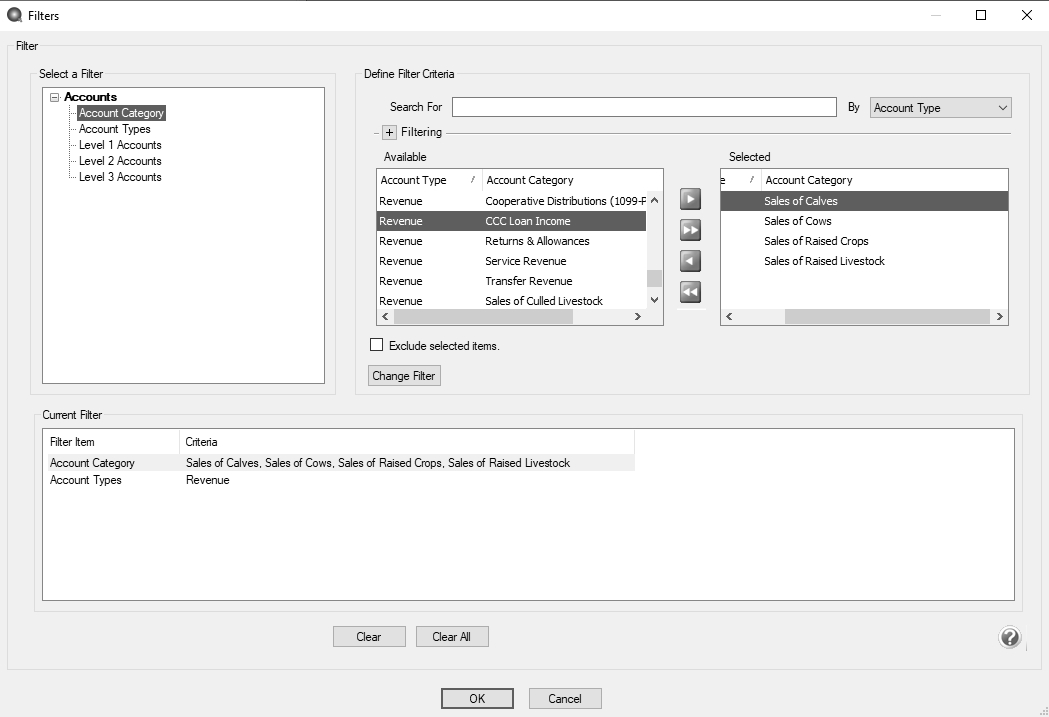Click the Clear All button
Image resolution: width=1049 pixels, height=717 pixels.
coord(452,637)
